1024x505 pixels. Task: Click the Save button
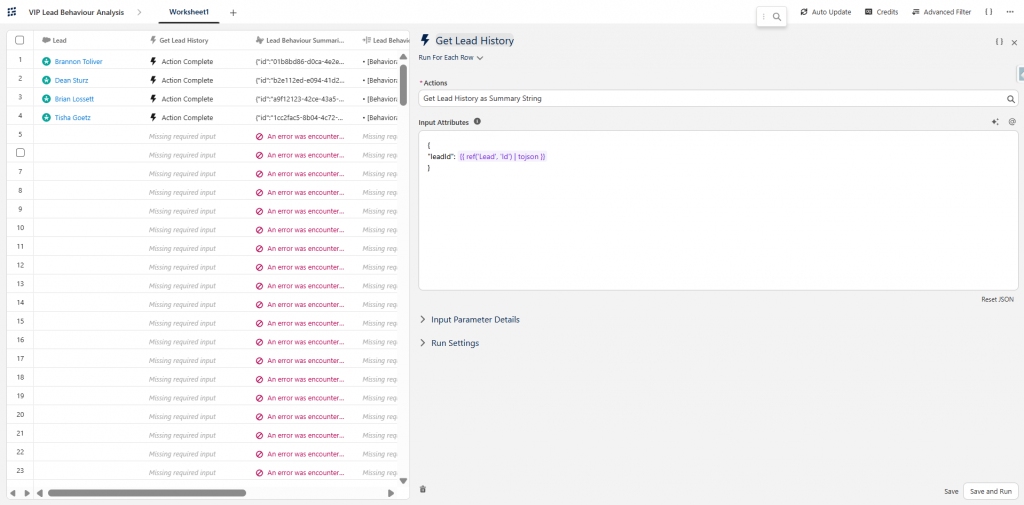[951, 491]
